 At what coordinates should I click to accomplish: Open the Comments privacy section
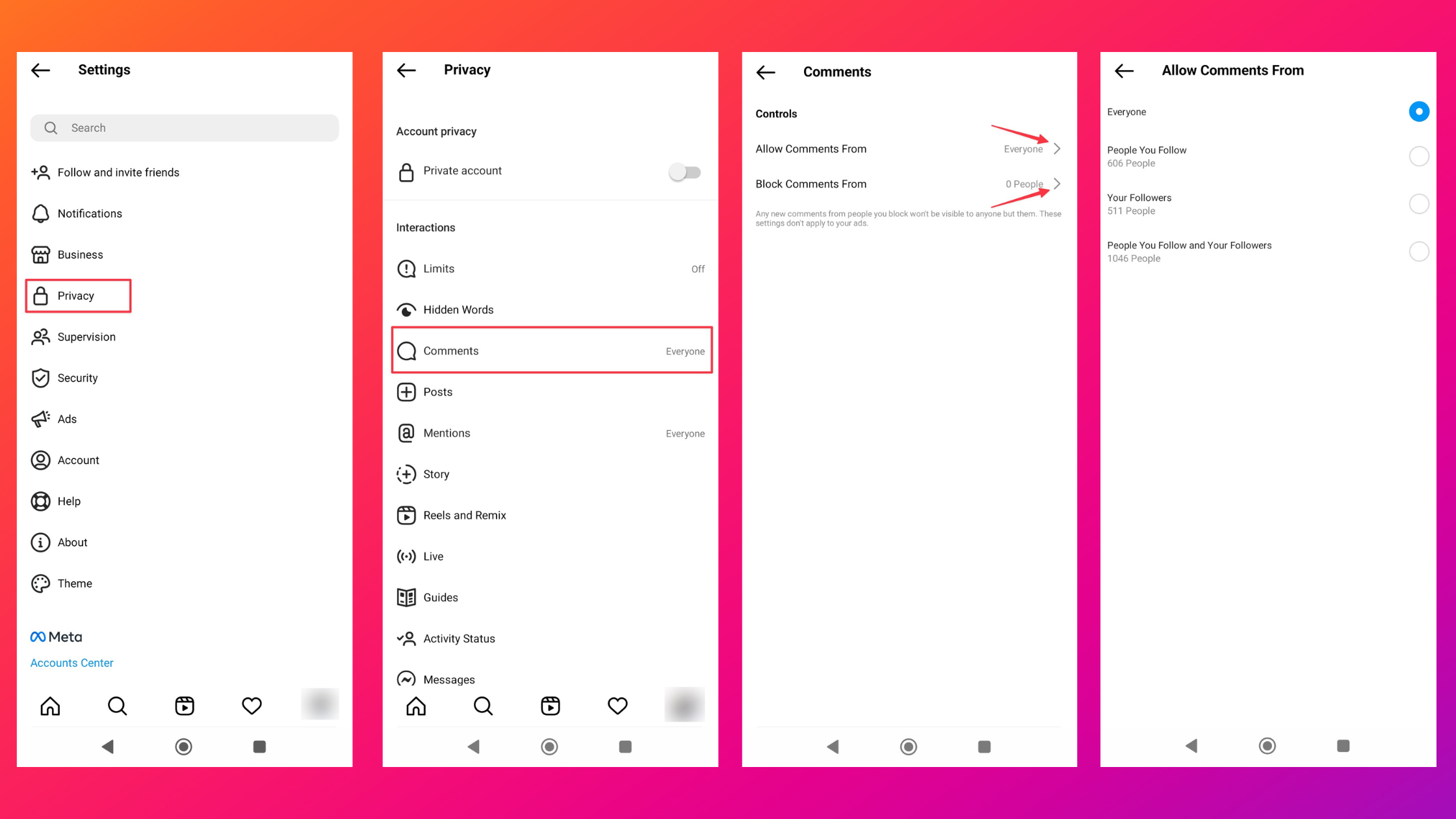point(550,350)
